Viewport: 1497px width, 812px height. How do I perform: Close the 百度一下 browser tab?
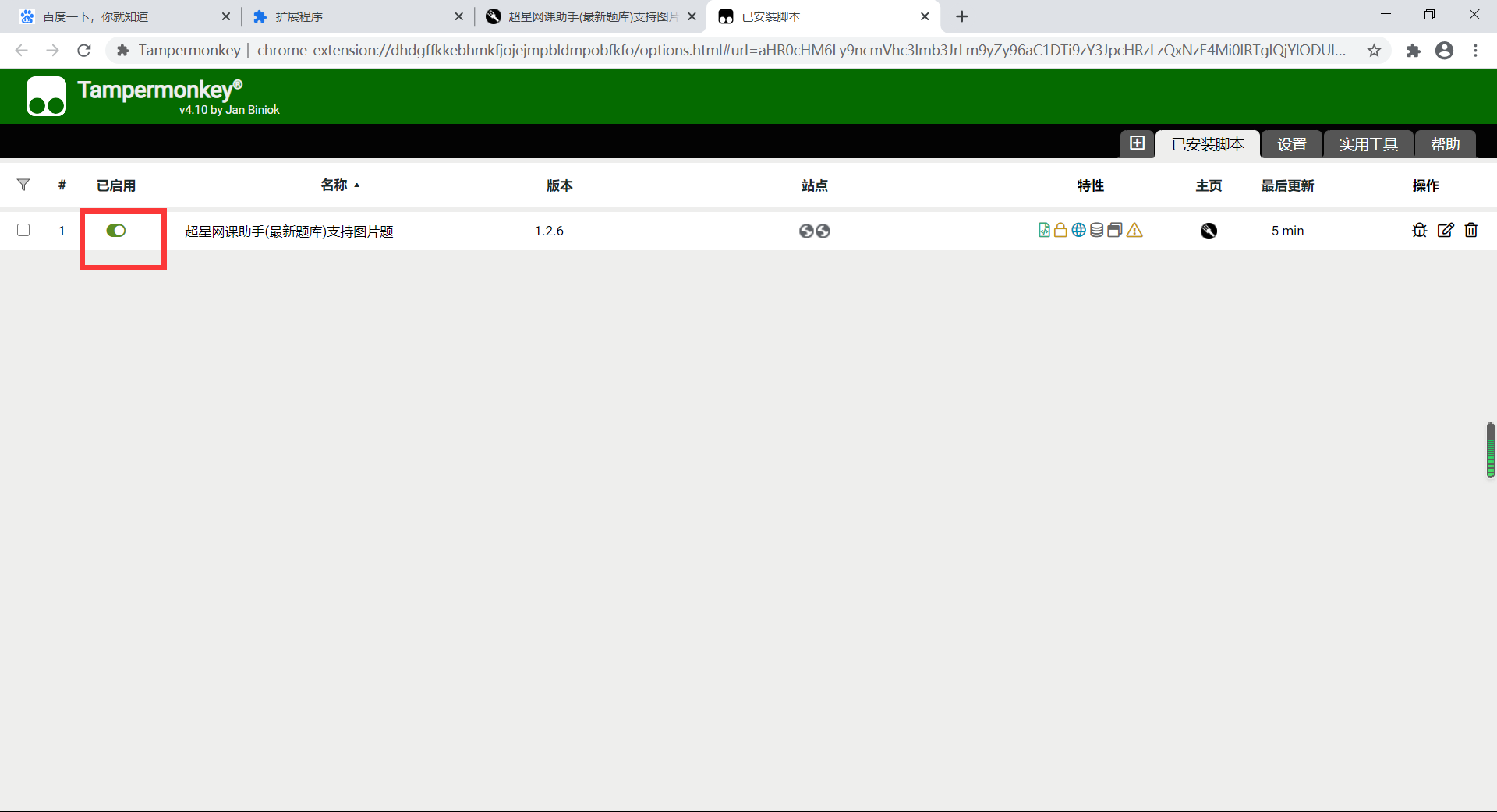point(225,16)
